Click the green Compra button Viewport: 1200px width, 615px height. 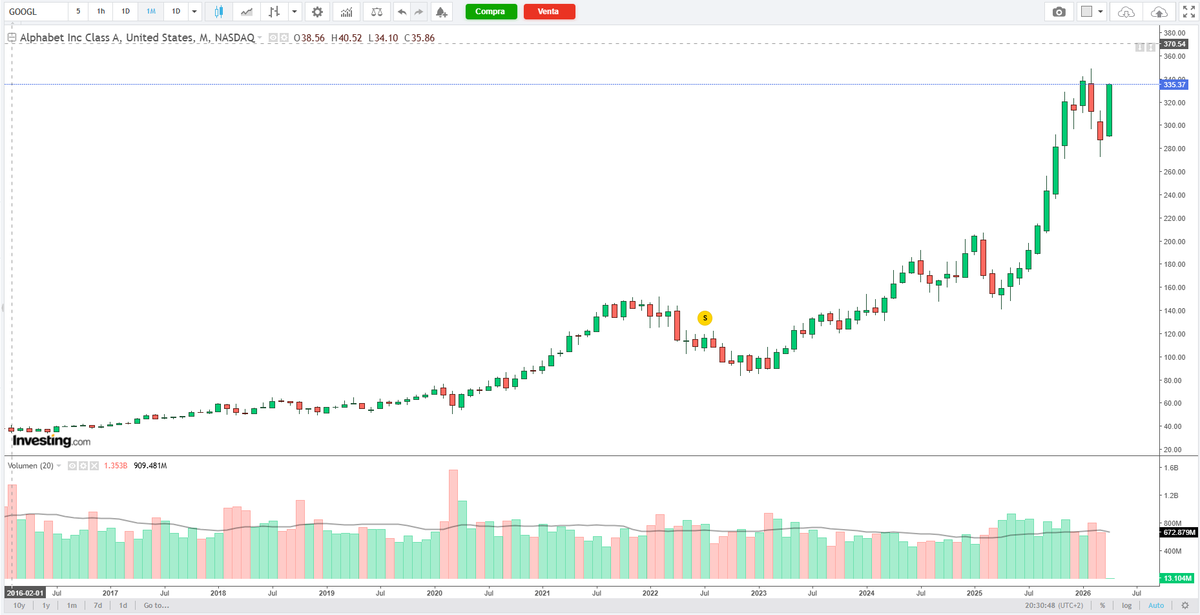pyautogui.click(x=491, y=12)
